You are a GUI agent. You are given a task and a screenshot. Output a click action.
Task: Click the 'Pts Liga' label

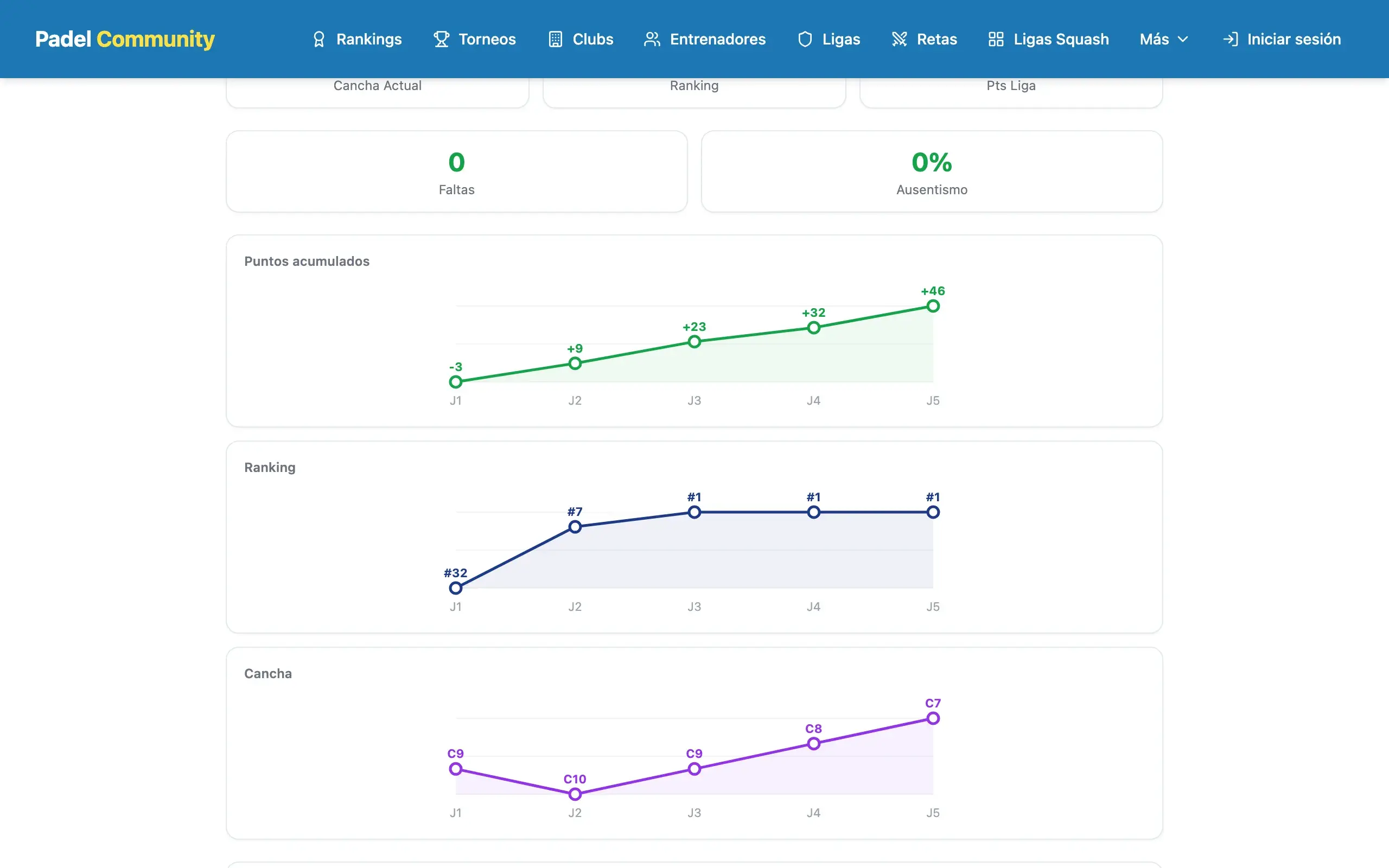[1011, 86]
